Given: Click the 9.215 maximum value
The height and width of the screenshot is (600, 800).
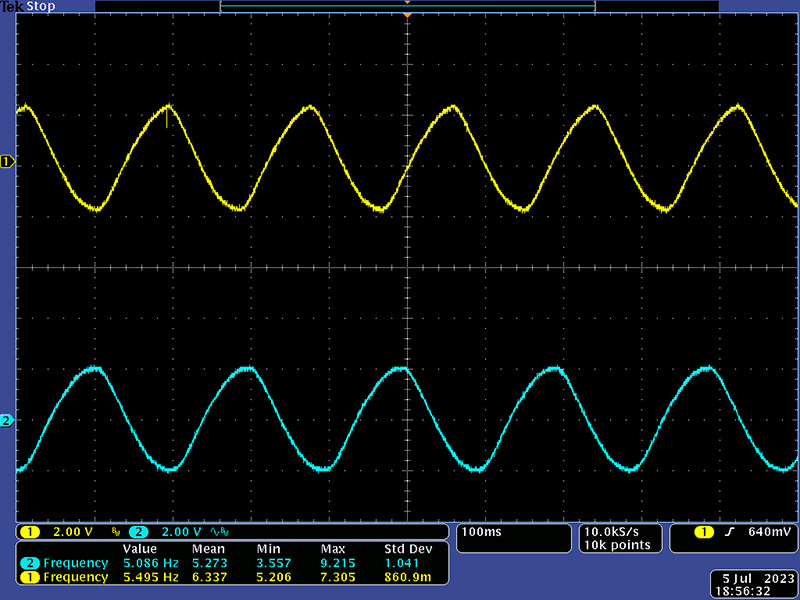Looking at the screenshot, I should [x=338, y=563].
